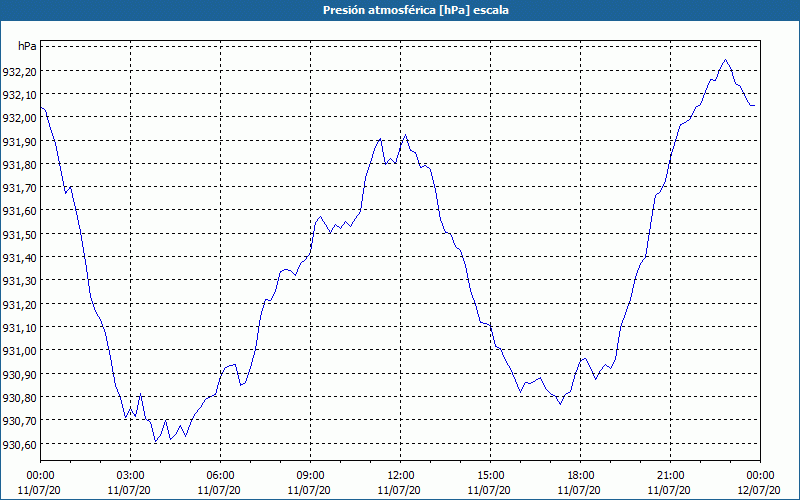The image size is (800, 500).
Task: Click the 12:00 time axis label
Action: point(401,476)
